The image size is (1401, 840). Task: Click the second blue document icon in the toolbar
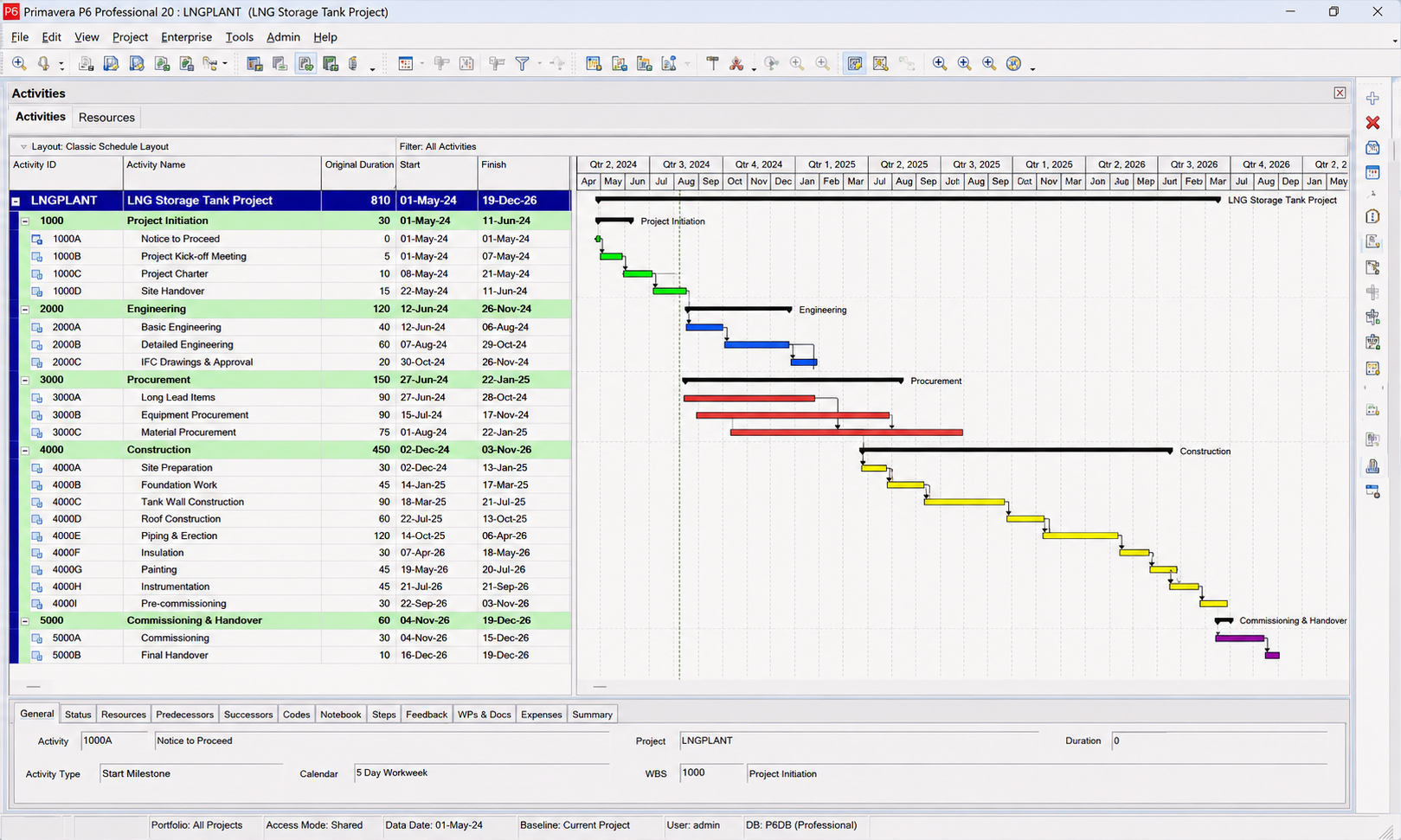pos(137,63)
